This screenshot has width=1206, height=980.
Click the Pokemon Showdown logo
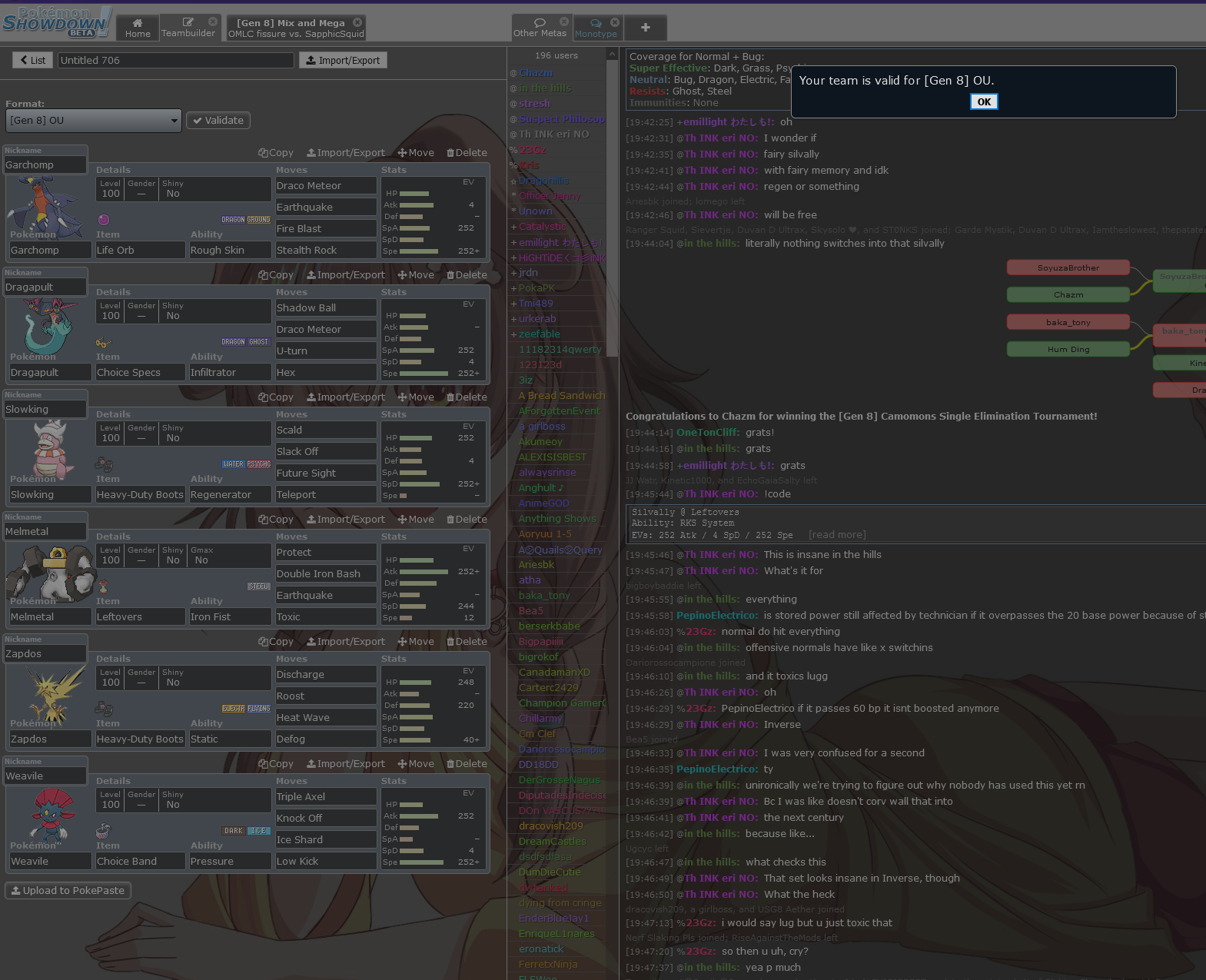click(x=56, y=22)
